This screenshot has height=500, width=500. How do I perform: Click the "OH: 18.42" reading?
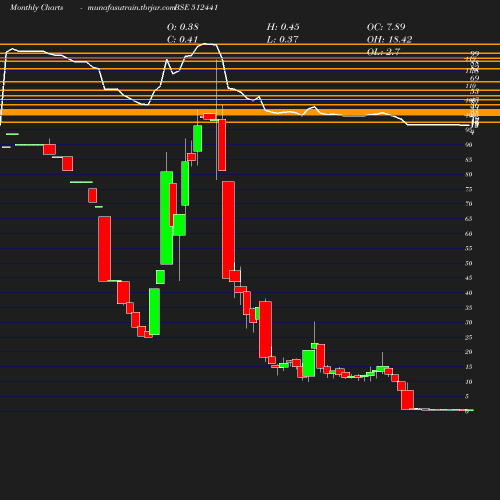389,39
